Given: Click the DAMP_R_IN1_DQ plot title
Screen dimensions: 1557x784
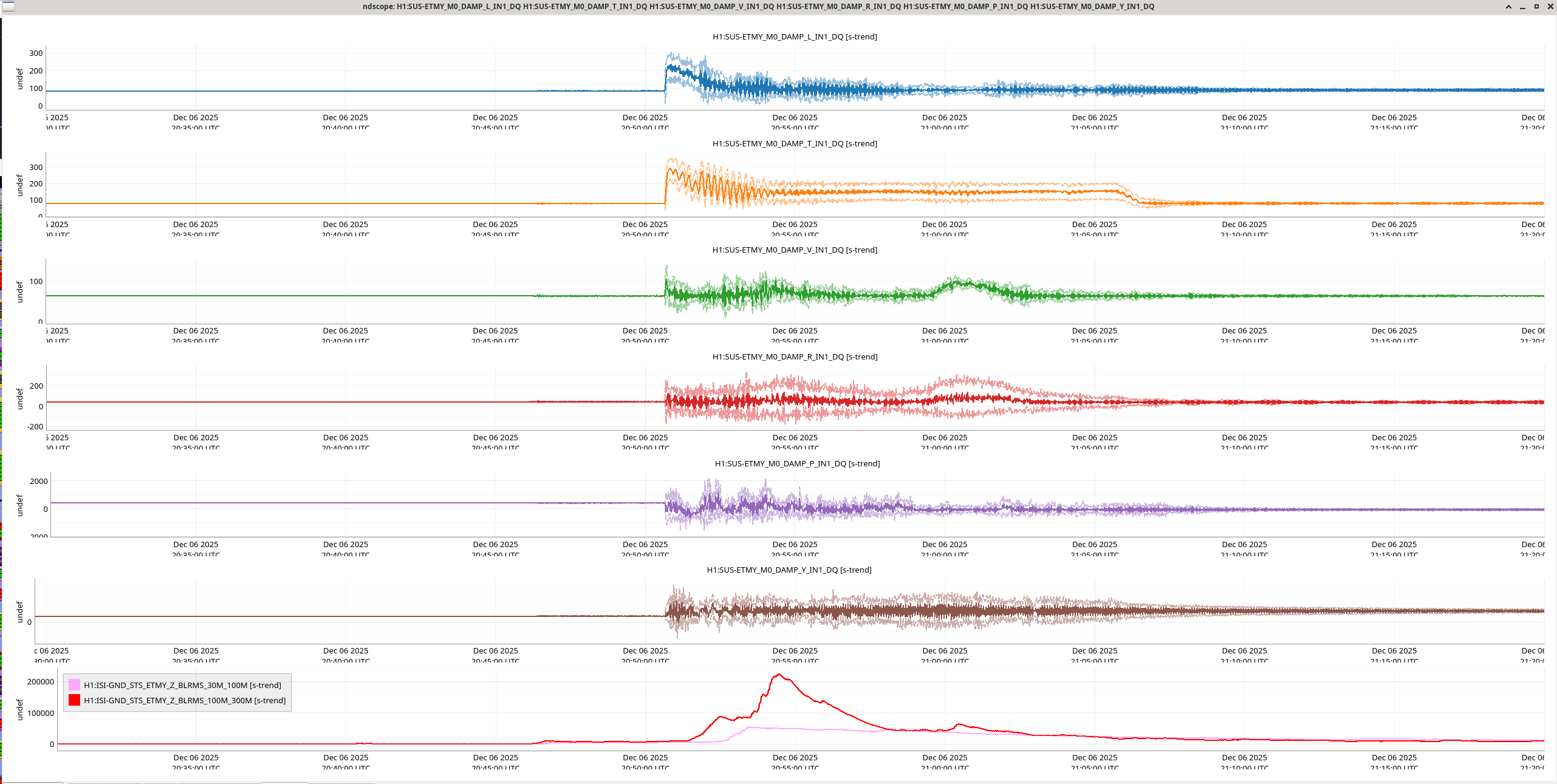Looking at the screenshot, I should click(x=795, y=356).
